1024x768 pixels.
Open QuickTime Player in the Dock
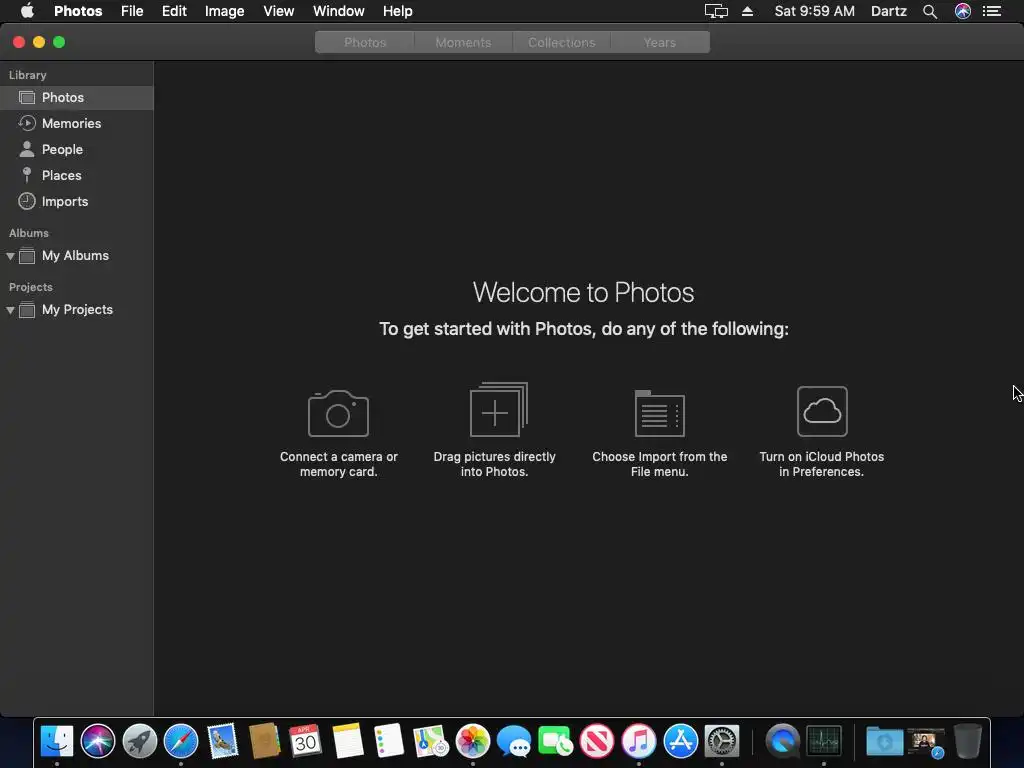point(782,741)
